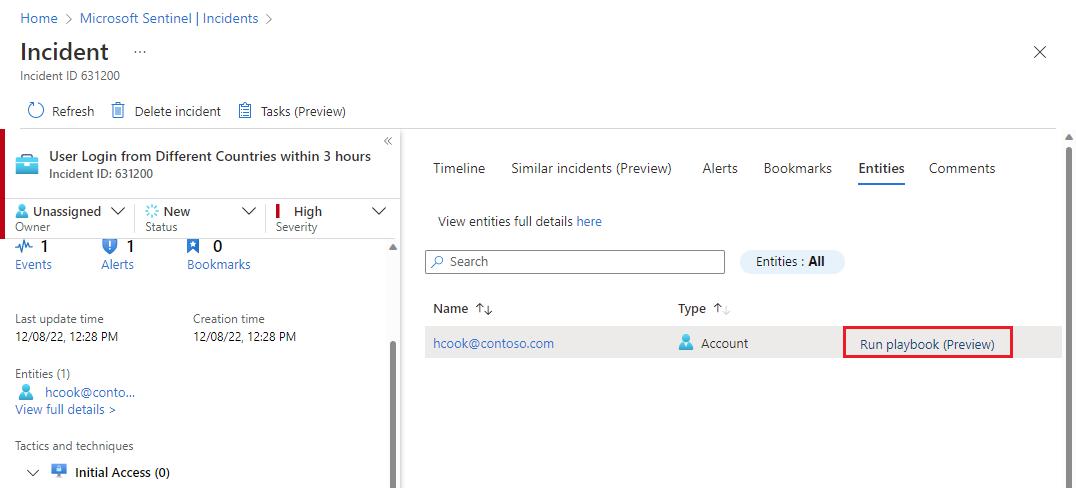The width and height of the screenshot is (1076, 488).
Task: Collapse the Initial Access tactic
Action: tap(33, 472)
